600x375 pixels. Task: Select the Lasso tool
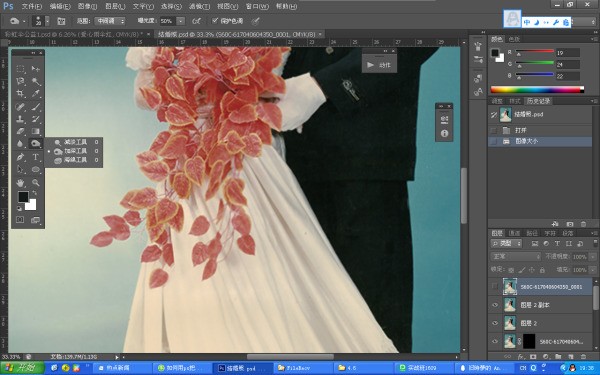pos(20,81)
